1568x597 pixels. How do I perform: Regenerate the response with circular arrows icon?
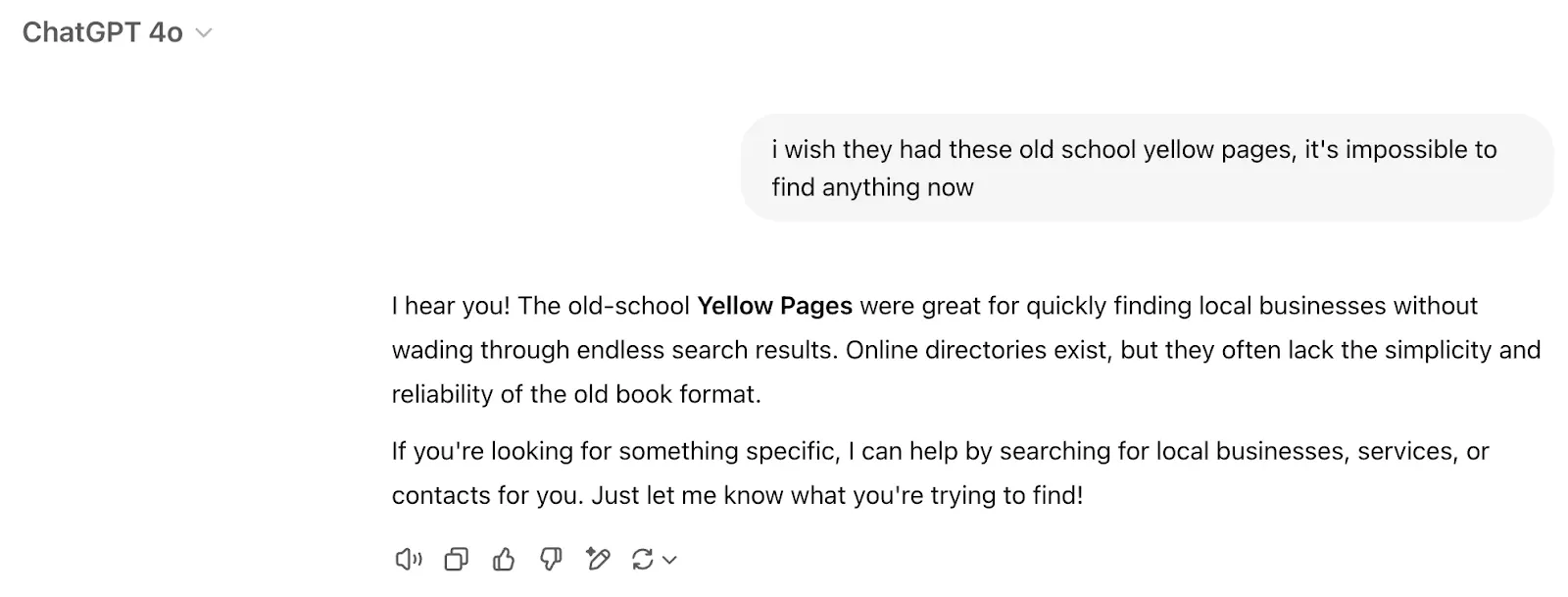point(643,560)
